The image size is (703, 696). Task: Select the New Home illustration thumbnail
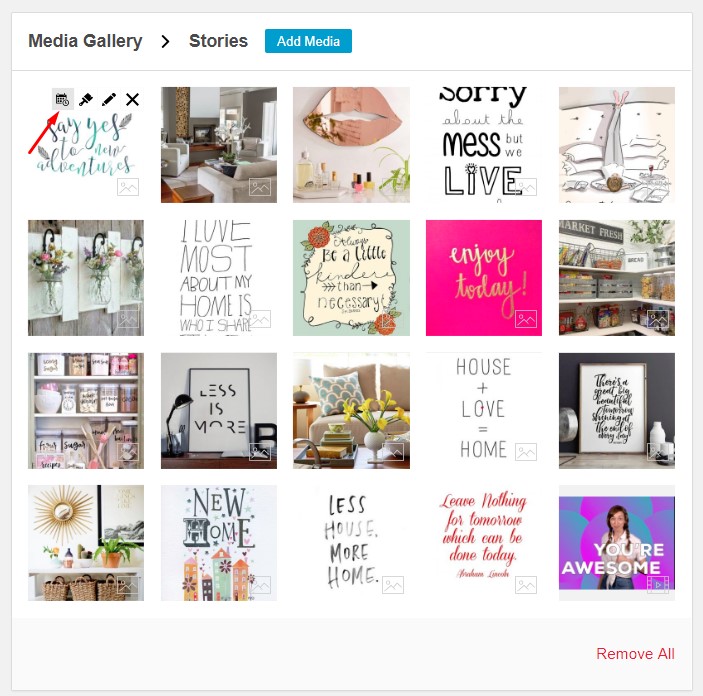point(219,543)
